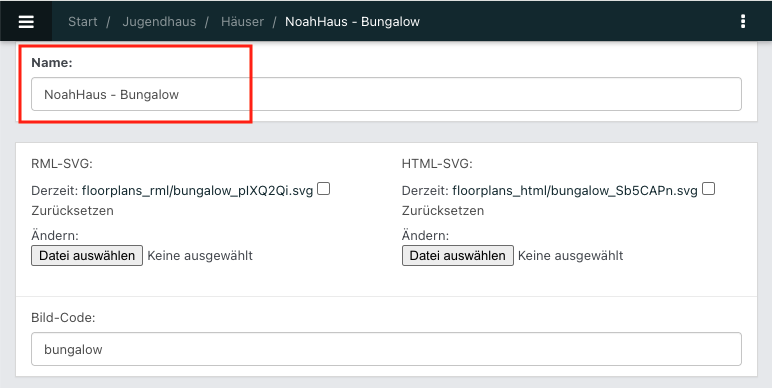Click NoahHaus - Bungalow breadcrumb title

(x=353, y=22)
